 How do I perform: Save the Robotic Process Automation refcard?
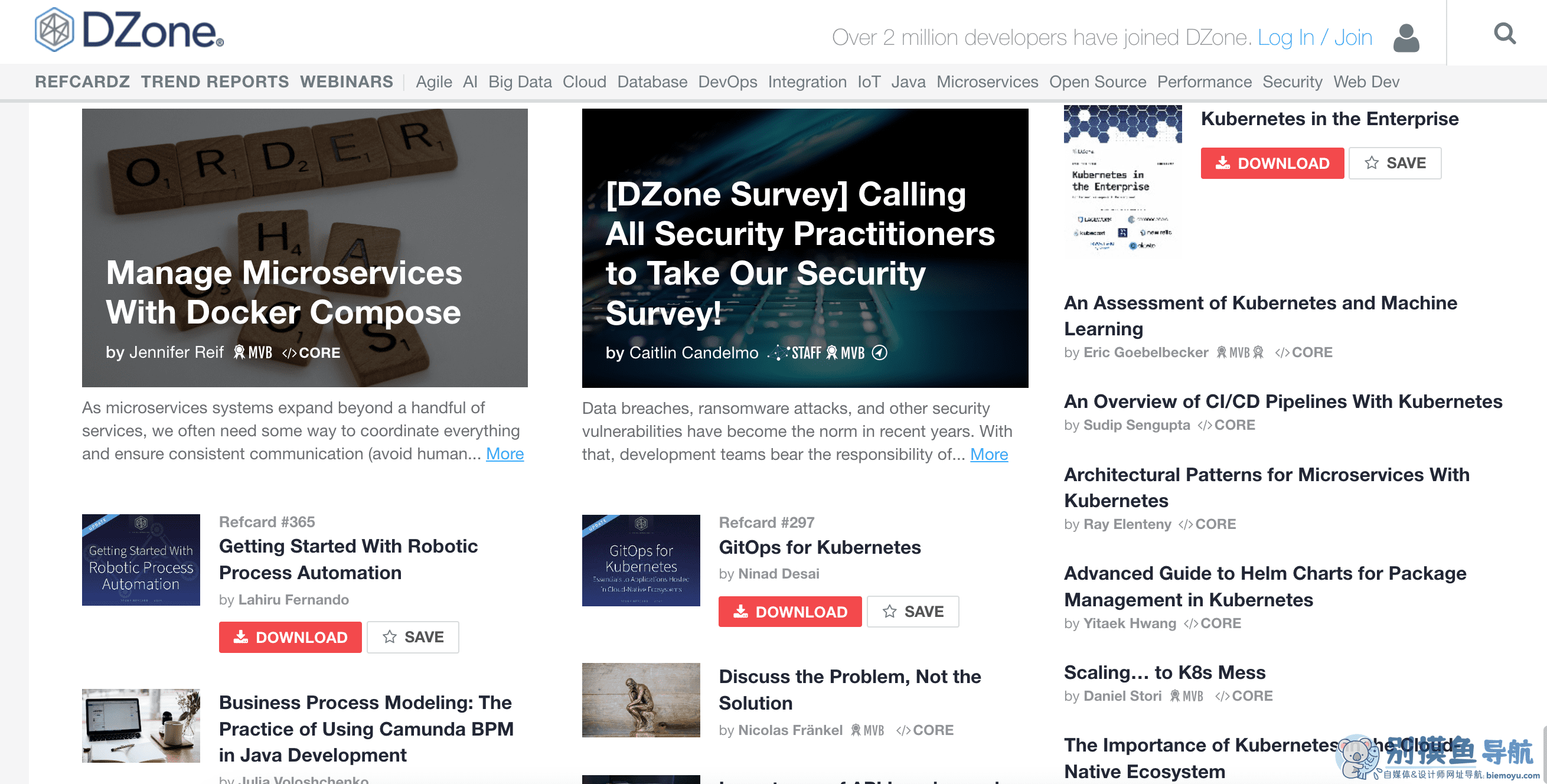click(413, 636)
